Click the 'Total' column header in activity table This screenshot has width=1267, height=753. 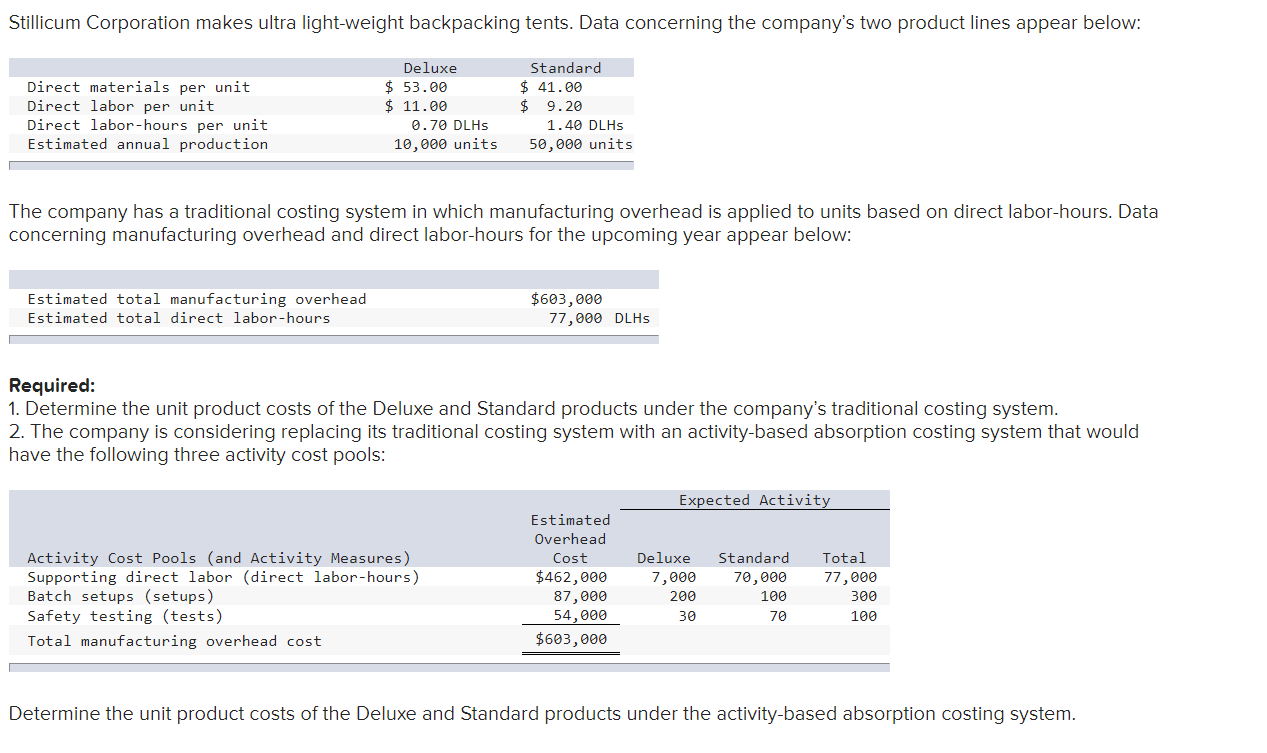tap(845, 558)
